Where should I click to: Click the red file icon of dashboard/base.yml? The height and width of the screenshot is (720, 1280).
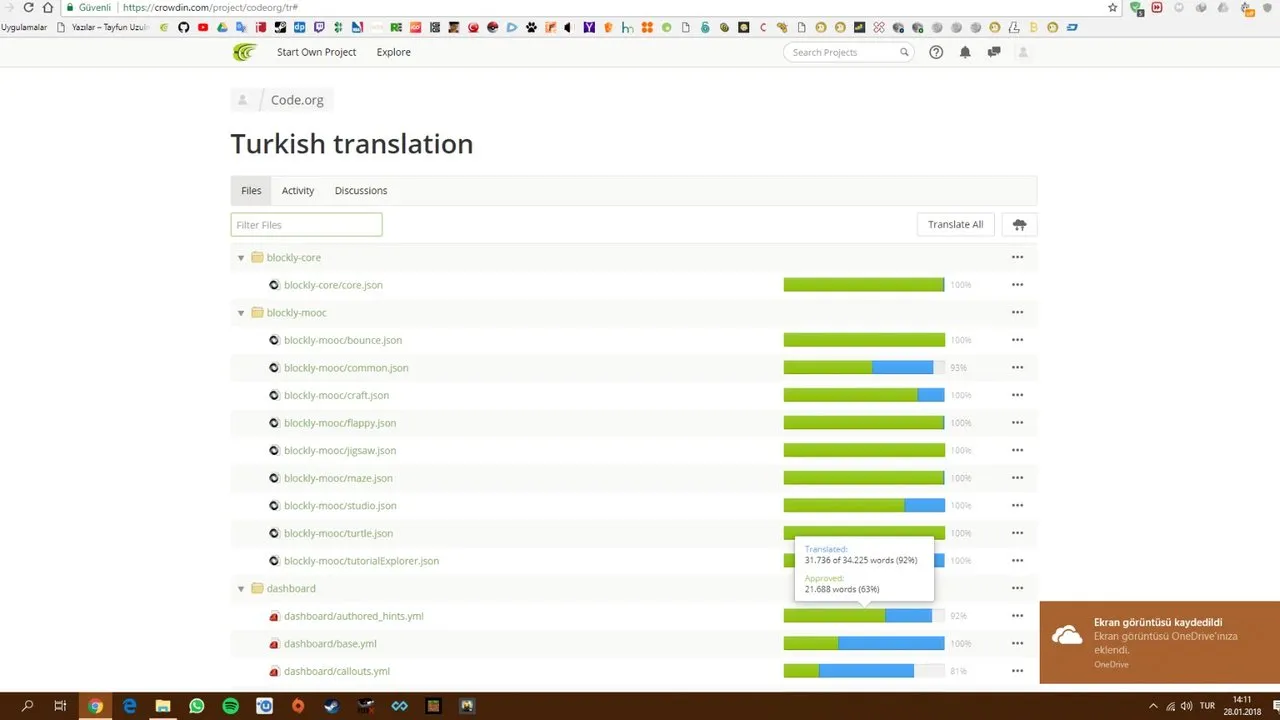coord(274,643)
